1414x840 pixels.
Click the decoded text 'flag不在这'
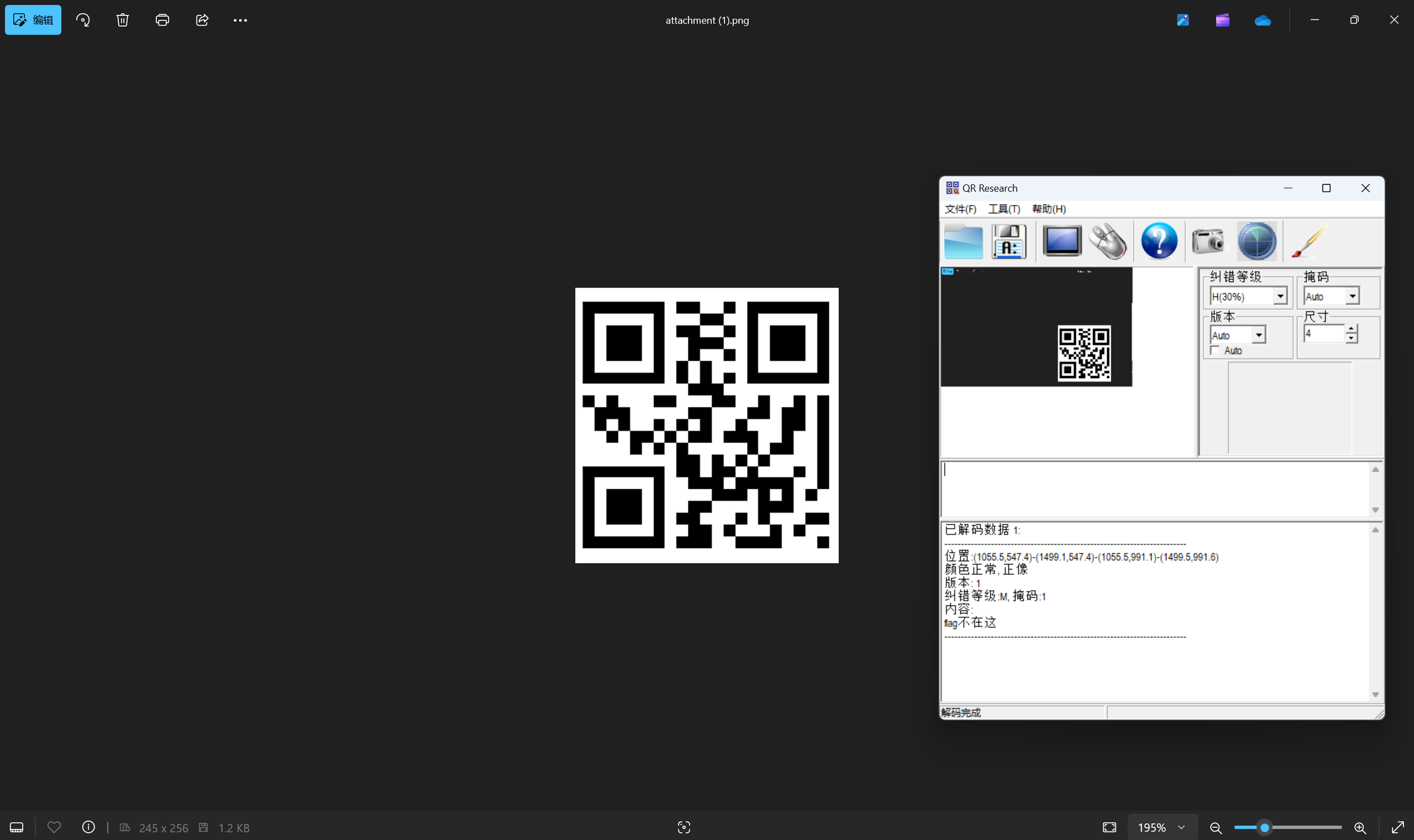tap(970, 622)
